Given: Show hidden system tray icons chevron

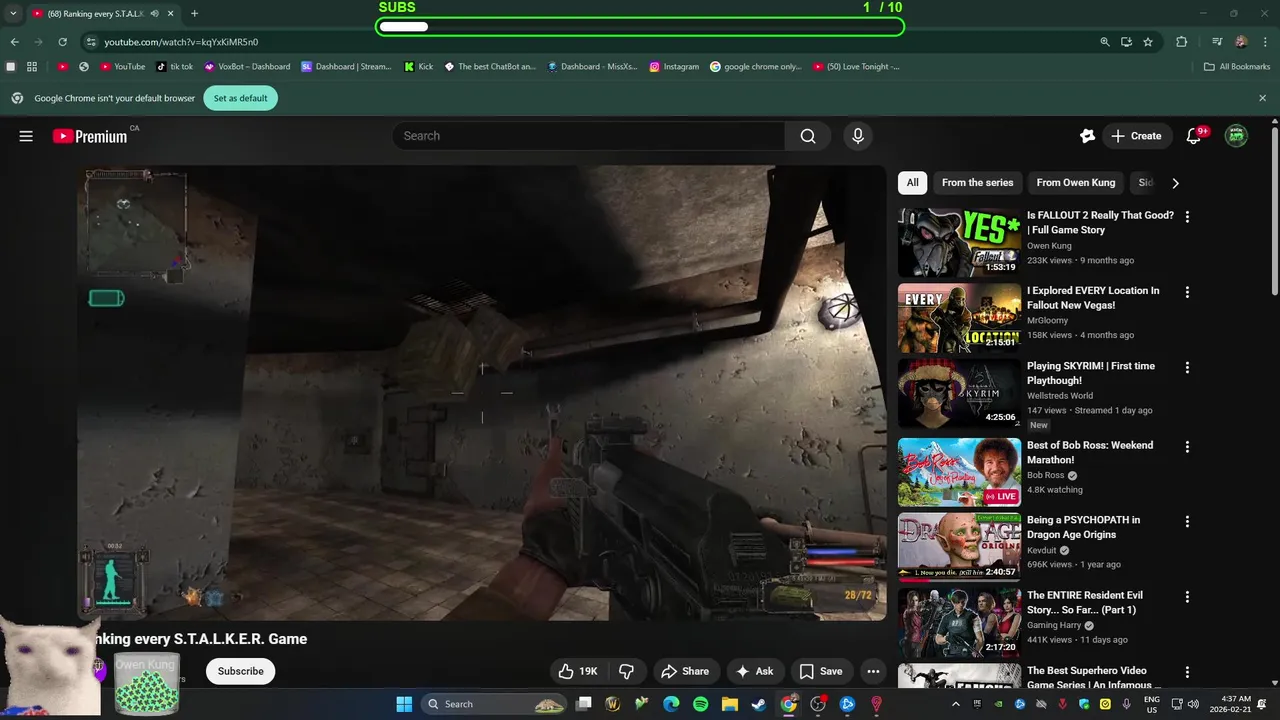Looking at the screenshot, I should click(955, 704).
